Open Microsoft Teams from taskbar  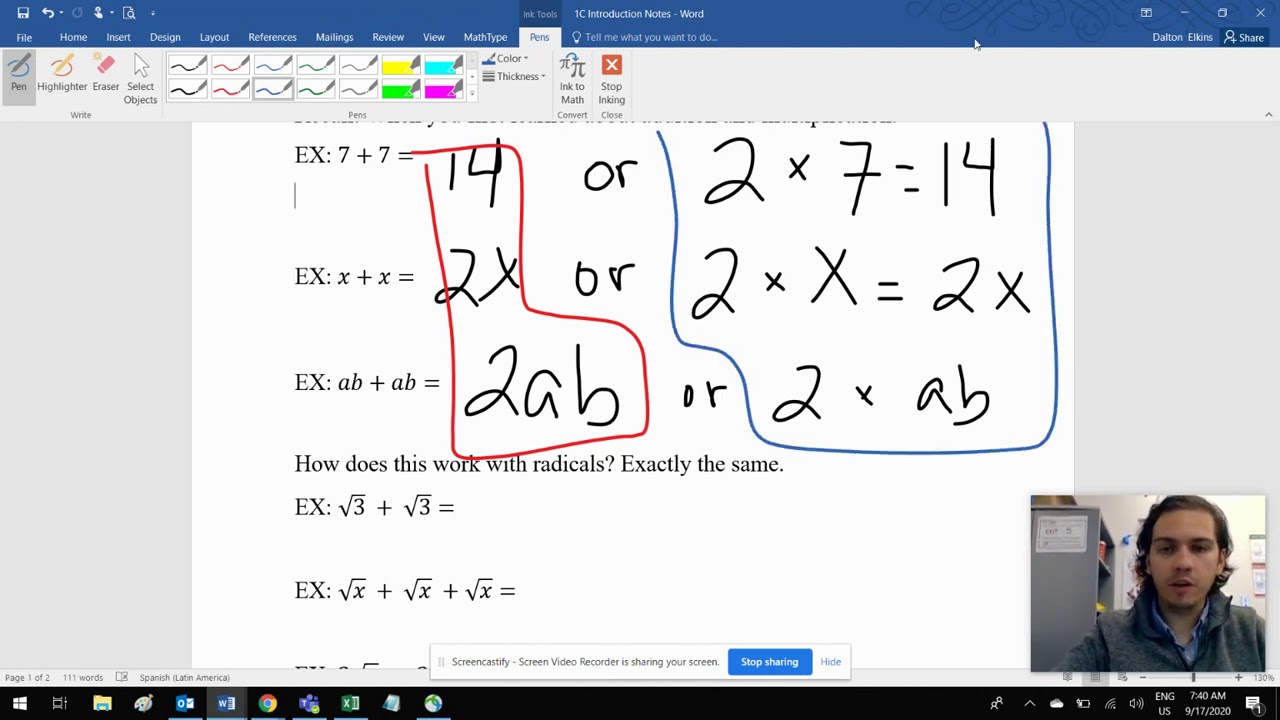click(309, 704)
